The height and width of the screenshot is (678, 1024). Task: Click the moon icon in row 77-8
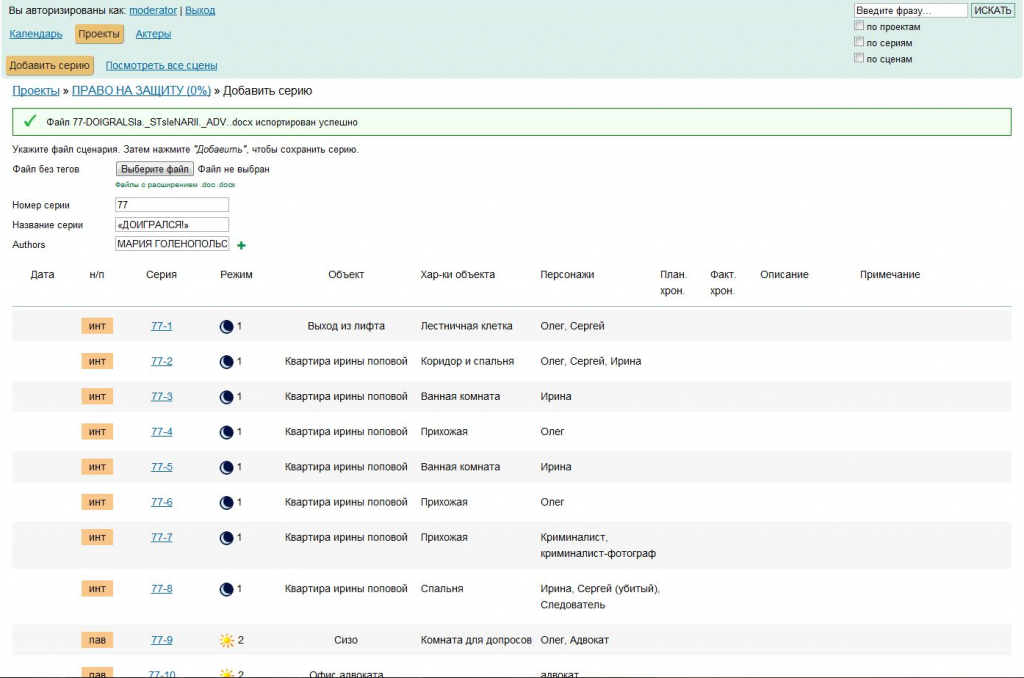226,589
